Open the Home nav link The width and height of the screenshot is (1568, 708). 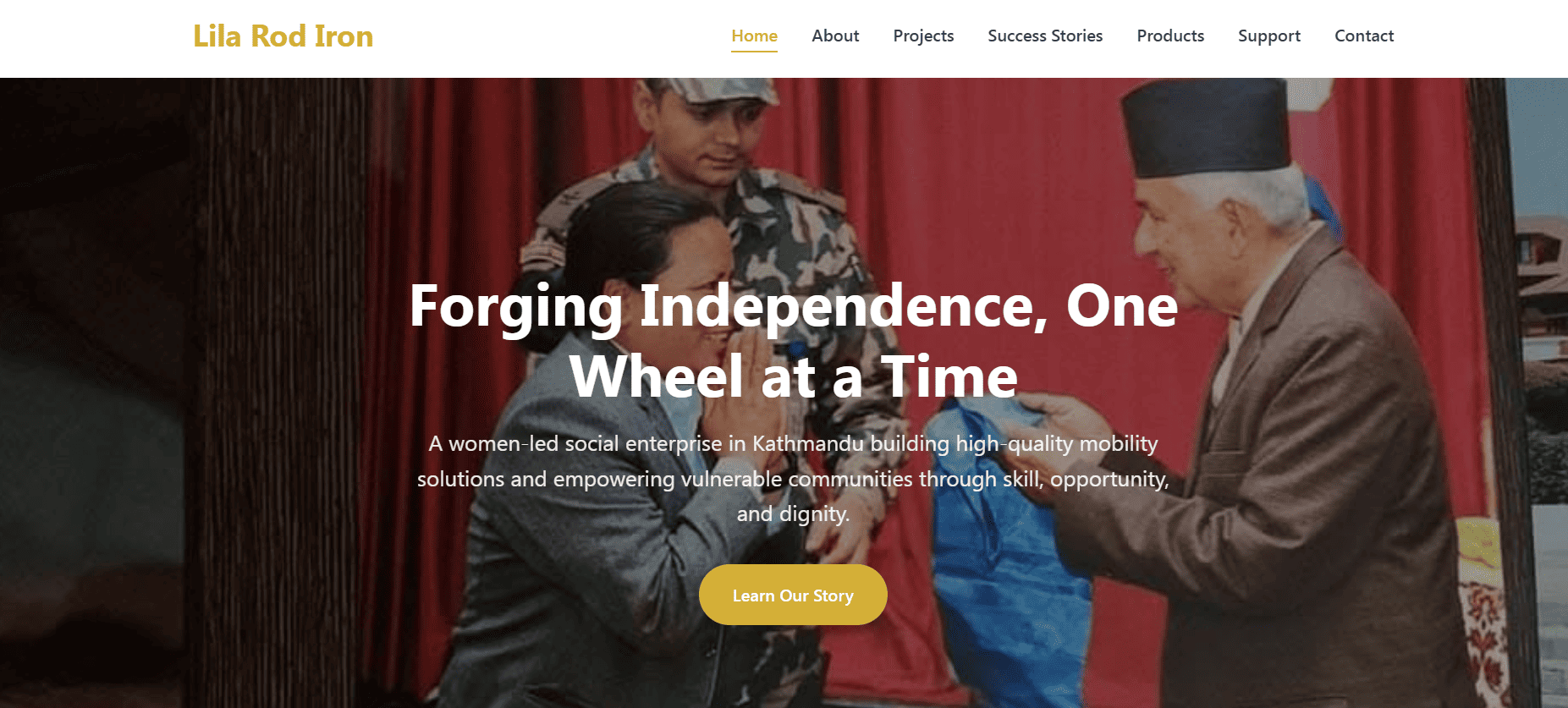pos(754,36)
